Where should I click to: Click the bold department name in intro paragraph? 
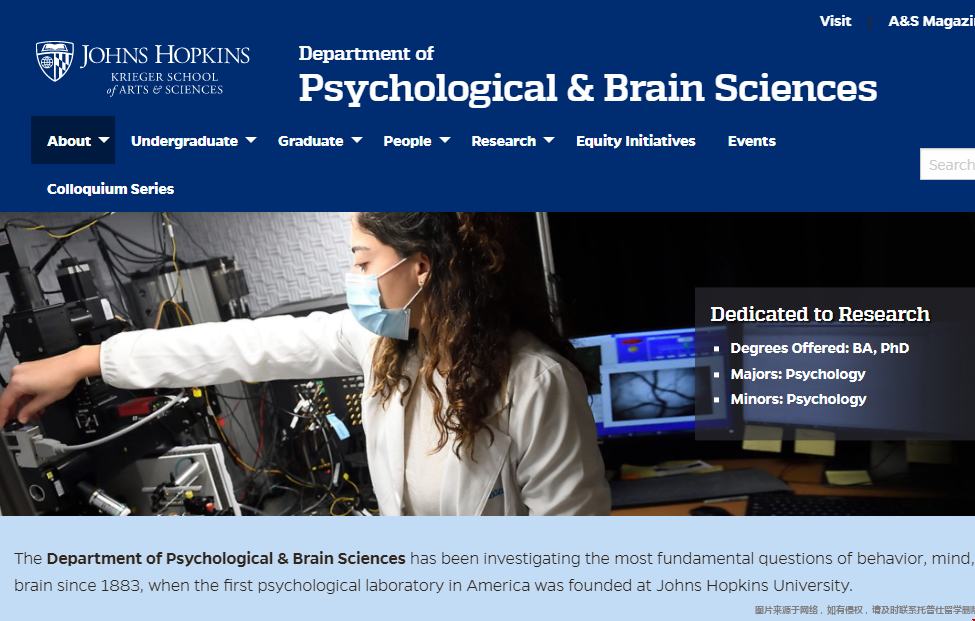click(x=226, y=558)
